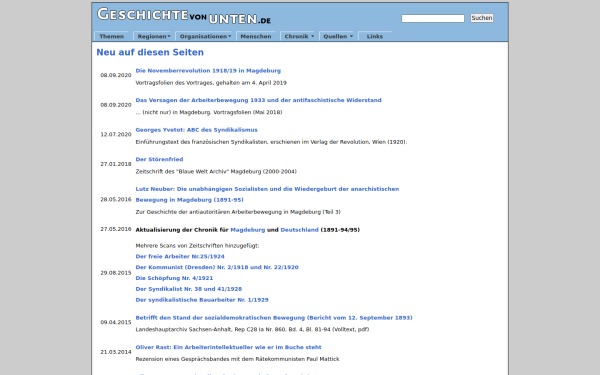Expand the Organisationen dropdown menu
600x375 pixels.
pos(205,36)
